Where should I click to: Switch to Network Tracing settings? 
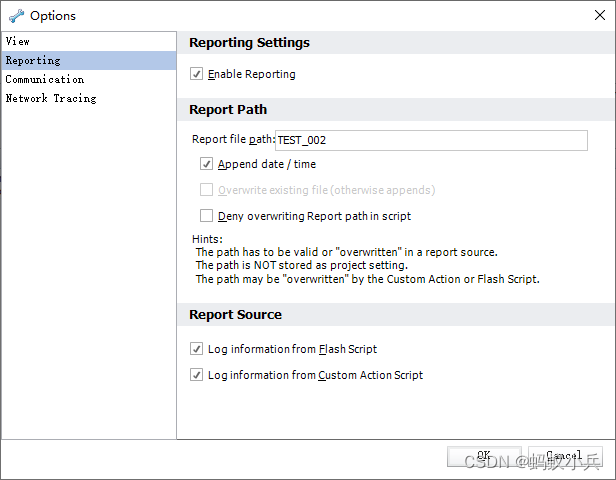click(x=51, y=99)
